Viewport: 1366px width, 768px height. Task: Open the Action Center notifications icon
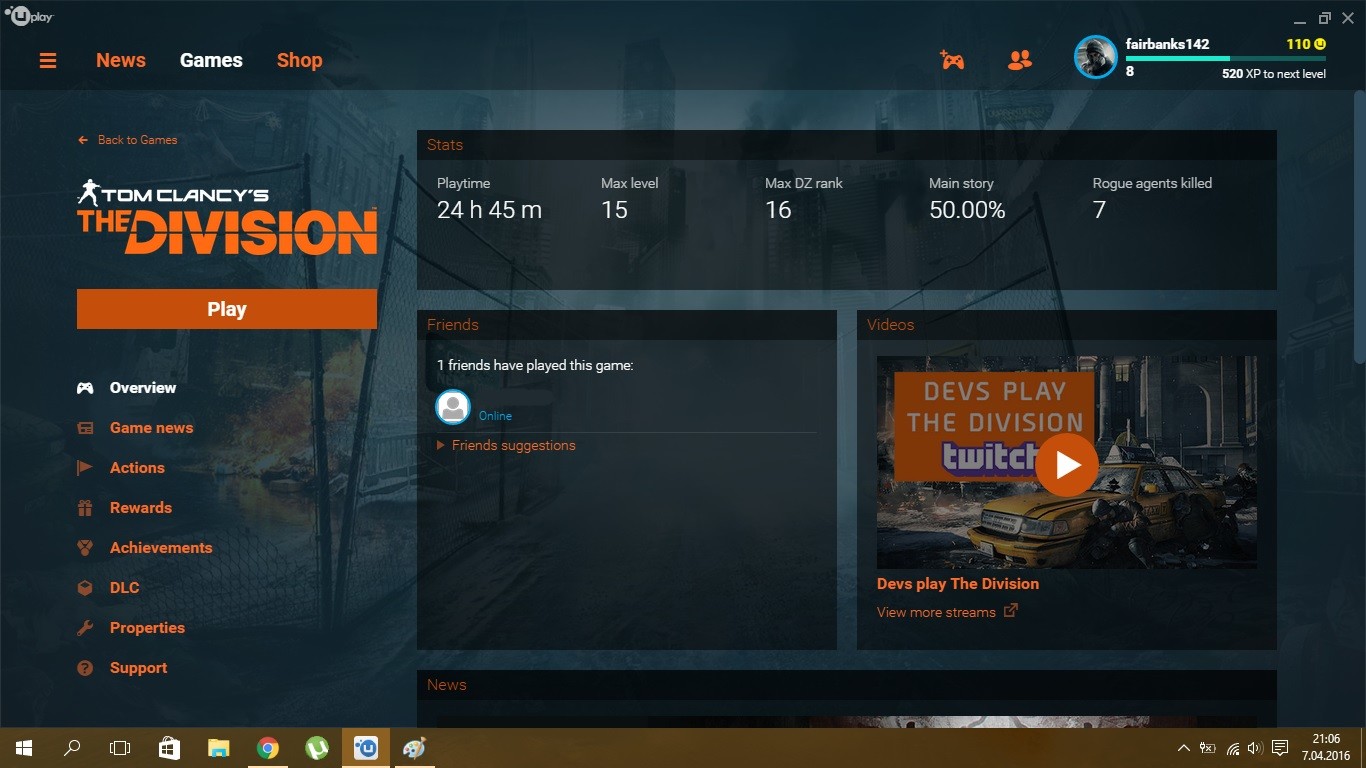tap(1279, 748)
